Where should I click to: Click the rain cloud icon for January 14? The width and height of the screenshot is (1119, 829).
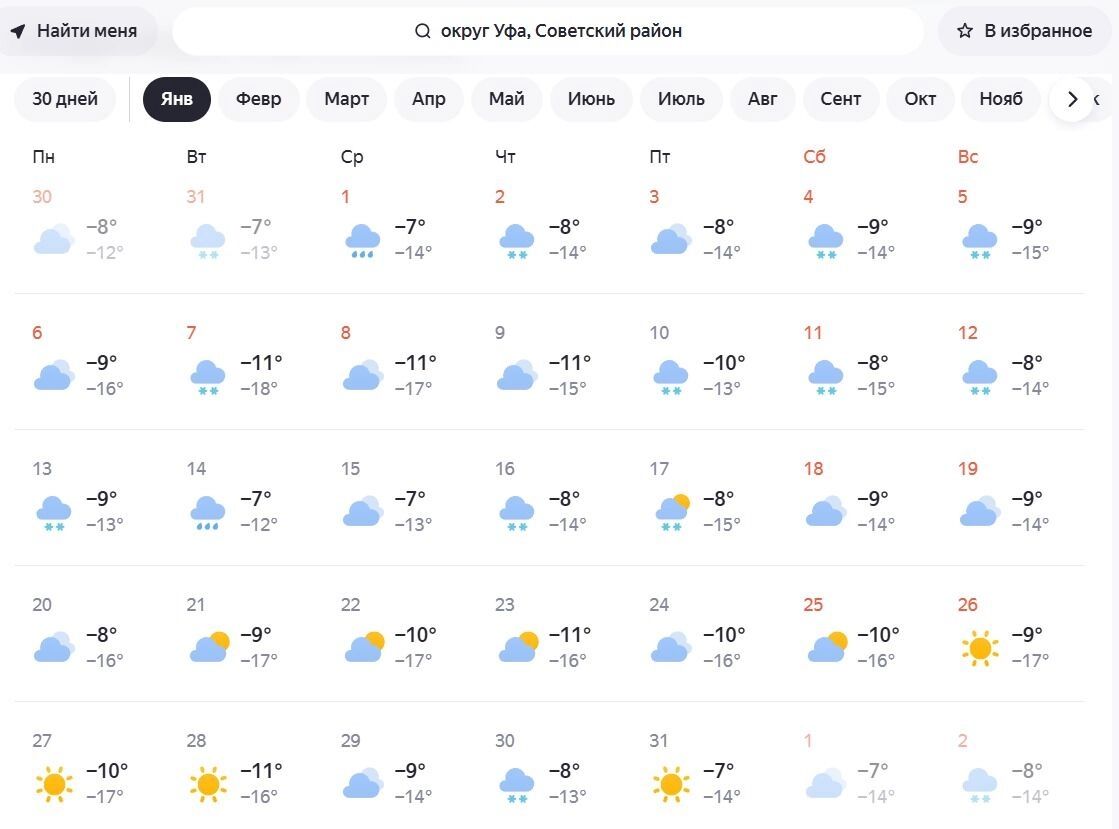[x=208, y=513]
